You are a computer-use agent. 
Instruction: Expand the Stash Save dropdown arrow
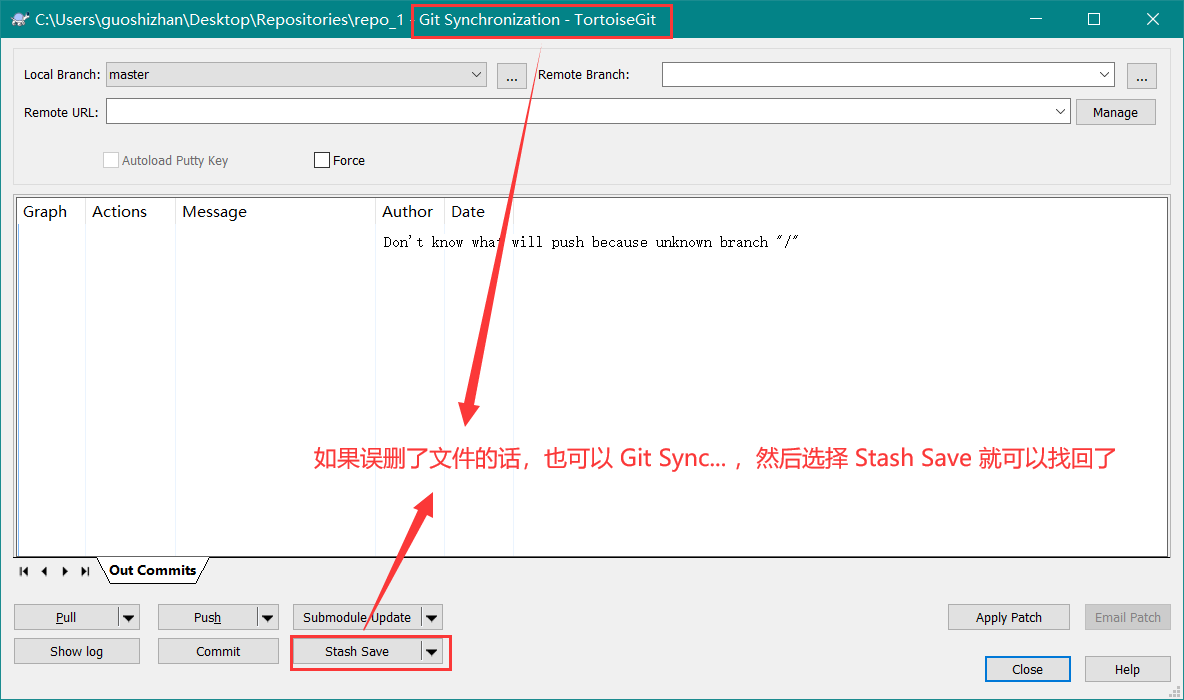[x=431, y=652]
